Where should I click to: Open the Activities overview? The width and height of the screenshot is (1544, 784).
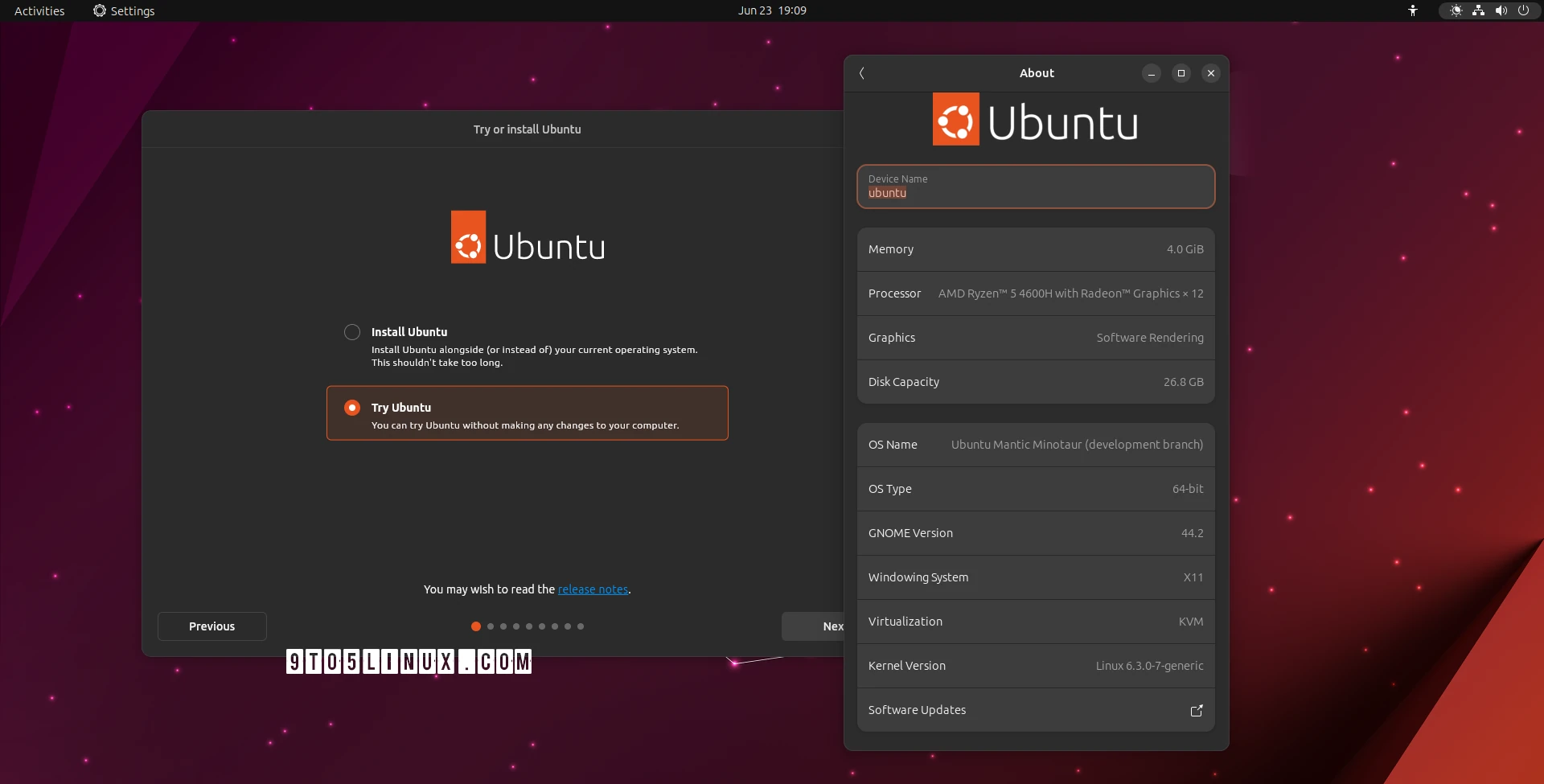(x=39, y=10)
